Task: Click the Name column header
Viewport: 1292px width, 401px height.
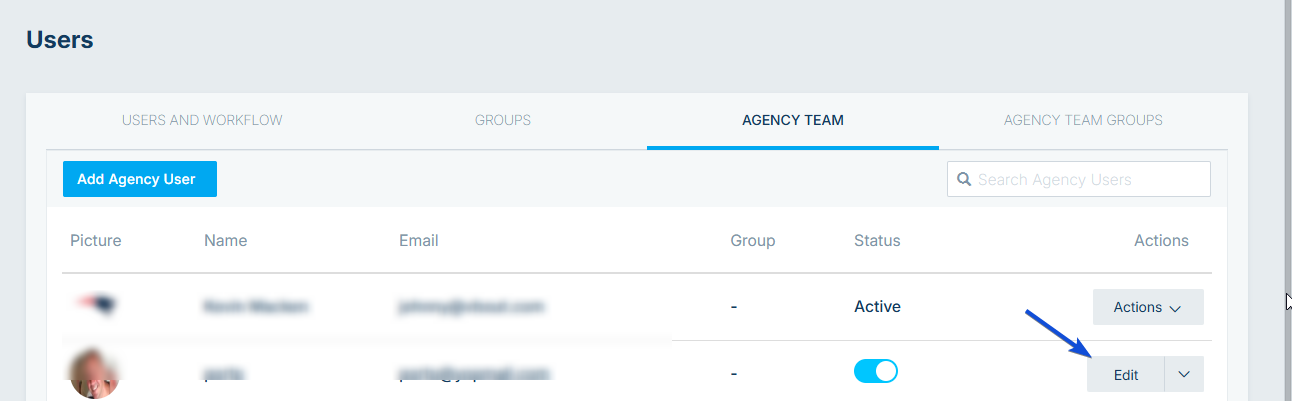Action: click(x=225, y=241)
